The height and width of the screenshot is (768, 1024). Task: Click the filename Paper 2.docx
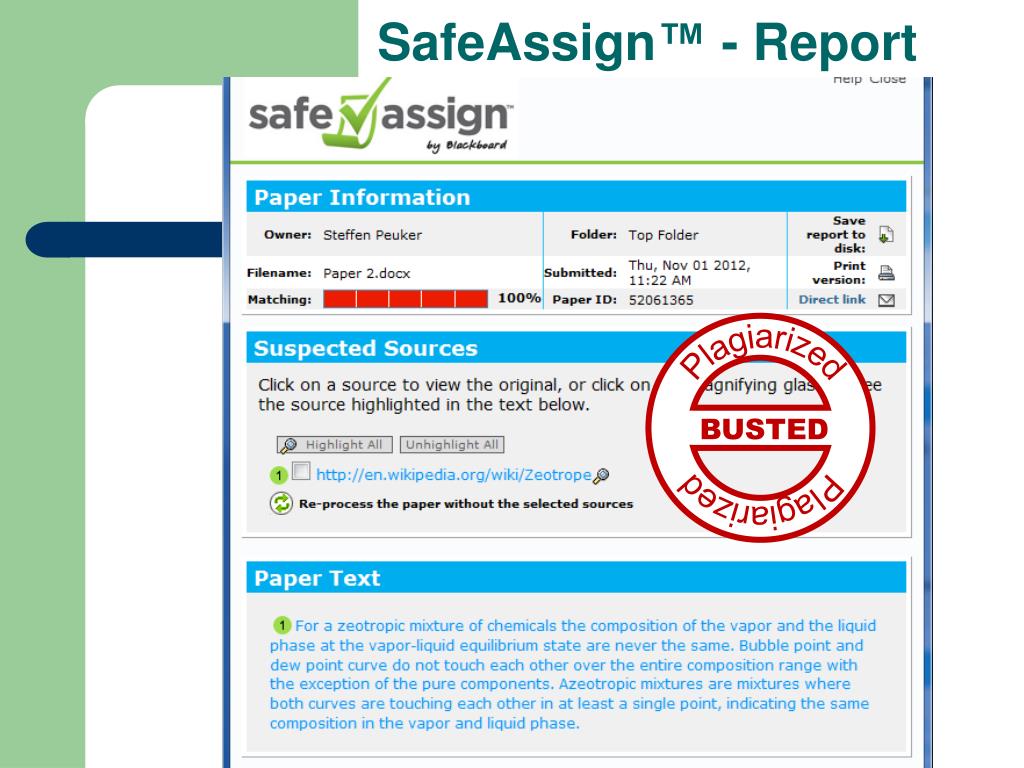[x=366, y=274]
